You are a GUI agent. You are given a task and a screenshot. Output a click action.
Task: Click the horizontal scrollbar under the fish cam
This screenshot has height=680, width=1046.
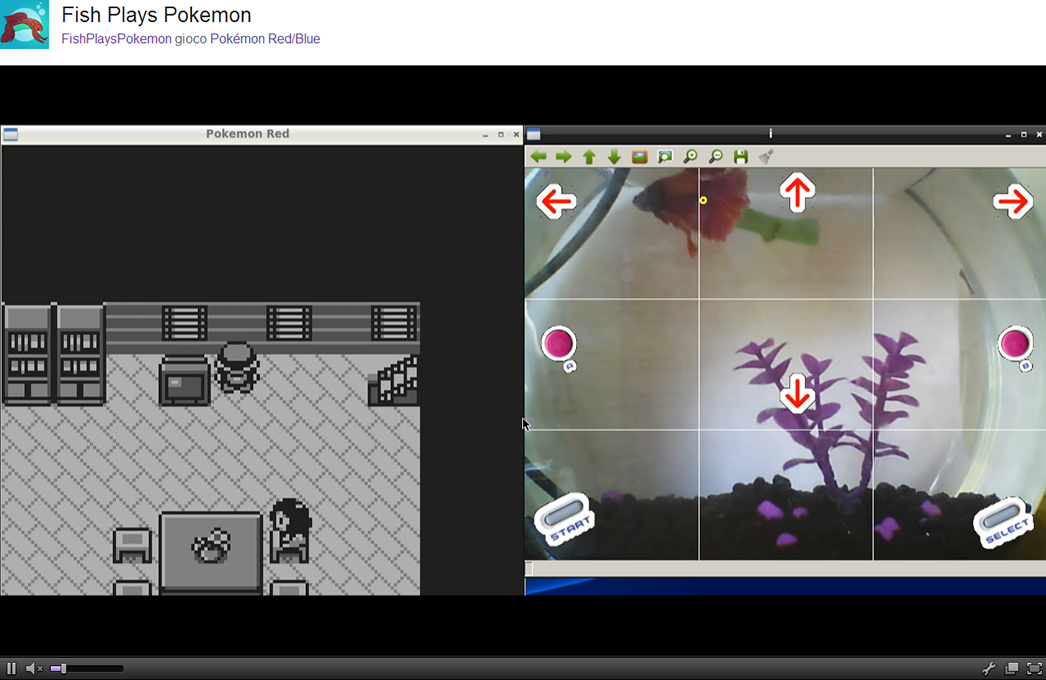pos(785,569)
